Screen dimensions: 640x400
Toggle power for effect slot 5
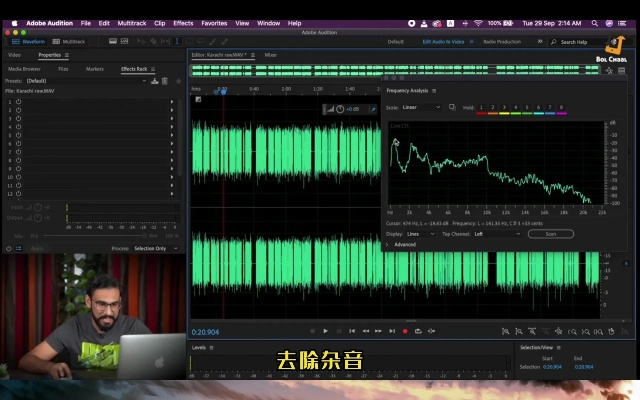point(18,135)
